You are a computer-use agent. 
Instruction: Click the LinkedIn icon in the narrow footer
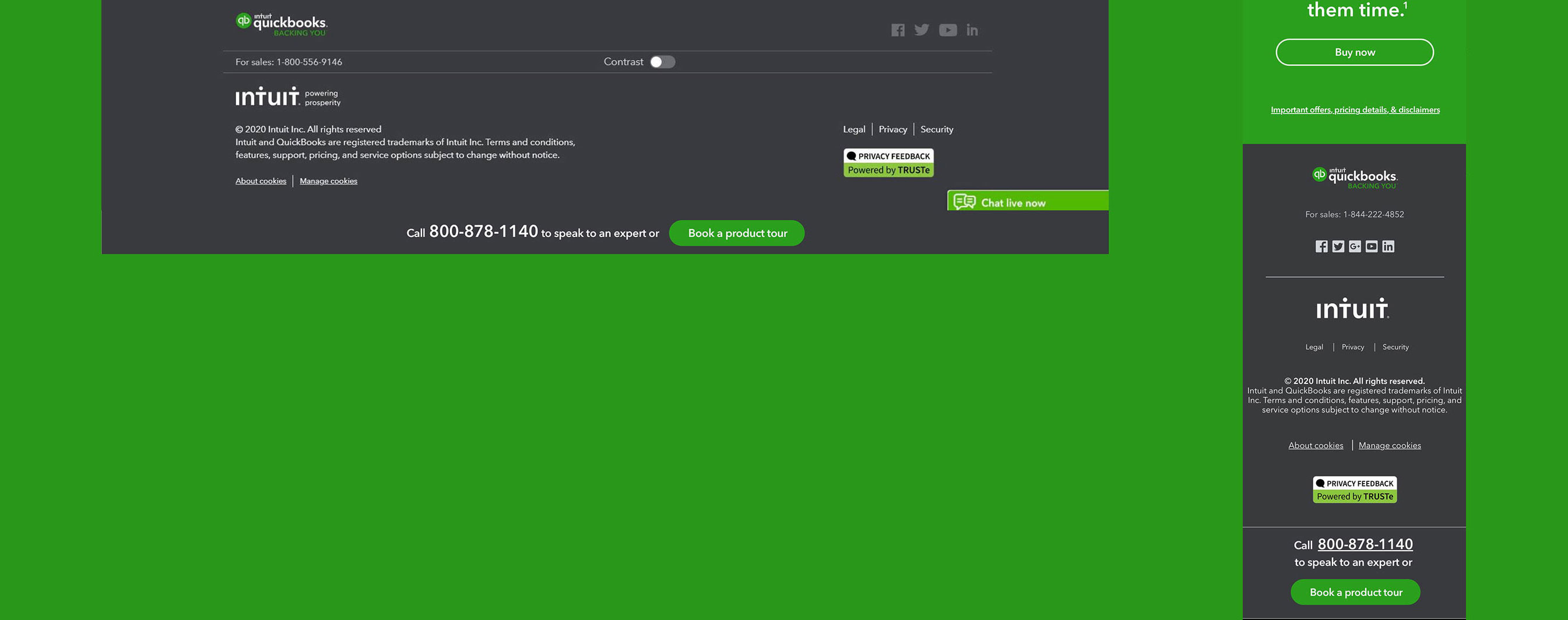pos(1388,246)
